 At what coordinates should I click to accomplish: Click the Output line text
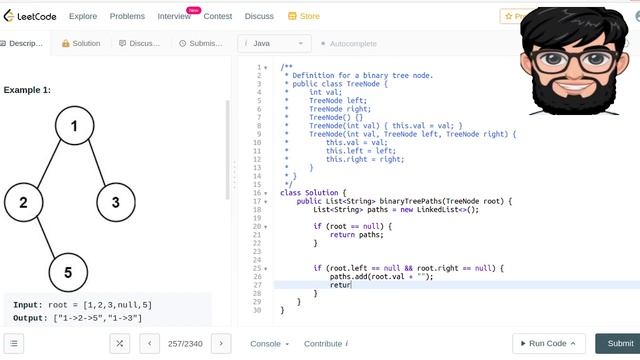(x=78, y=318)
